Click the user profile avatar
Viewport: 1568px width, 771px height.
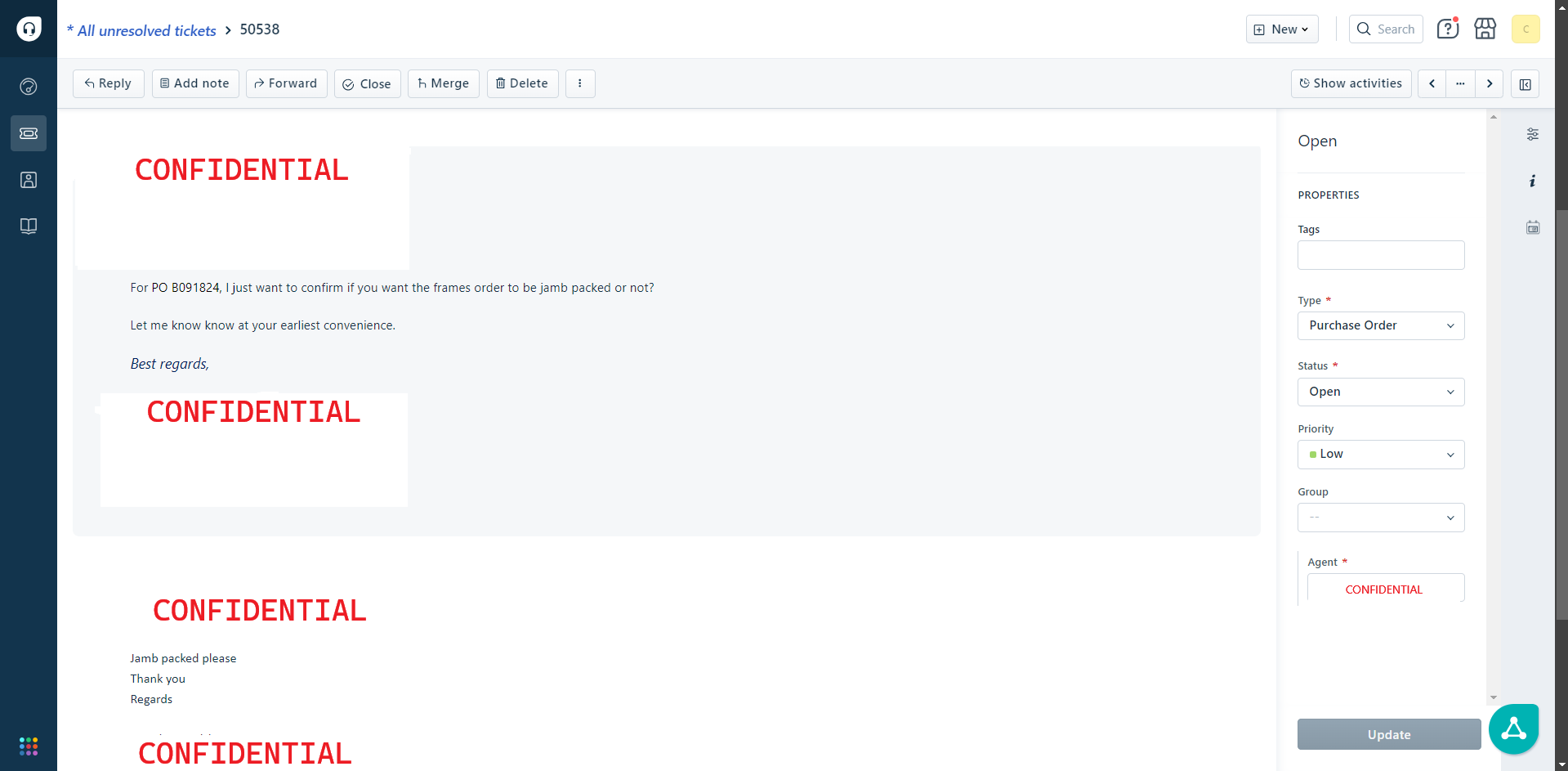pos(1526,29)
